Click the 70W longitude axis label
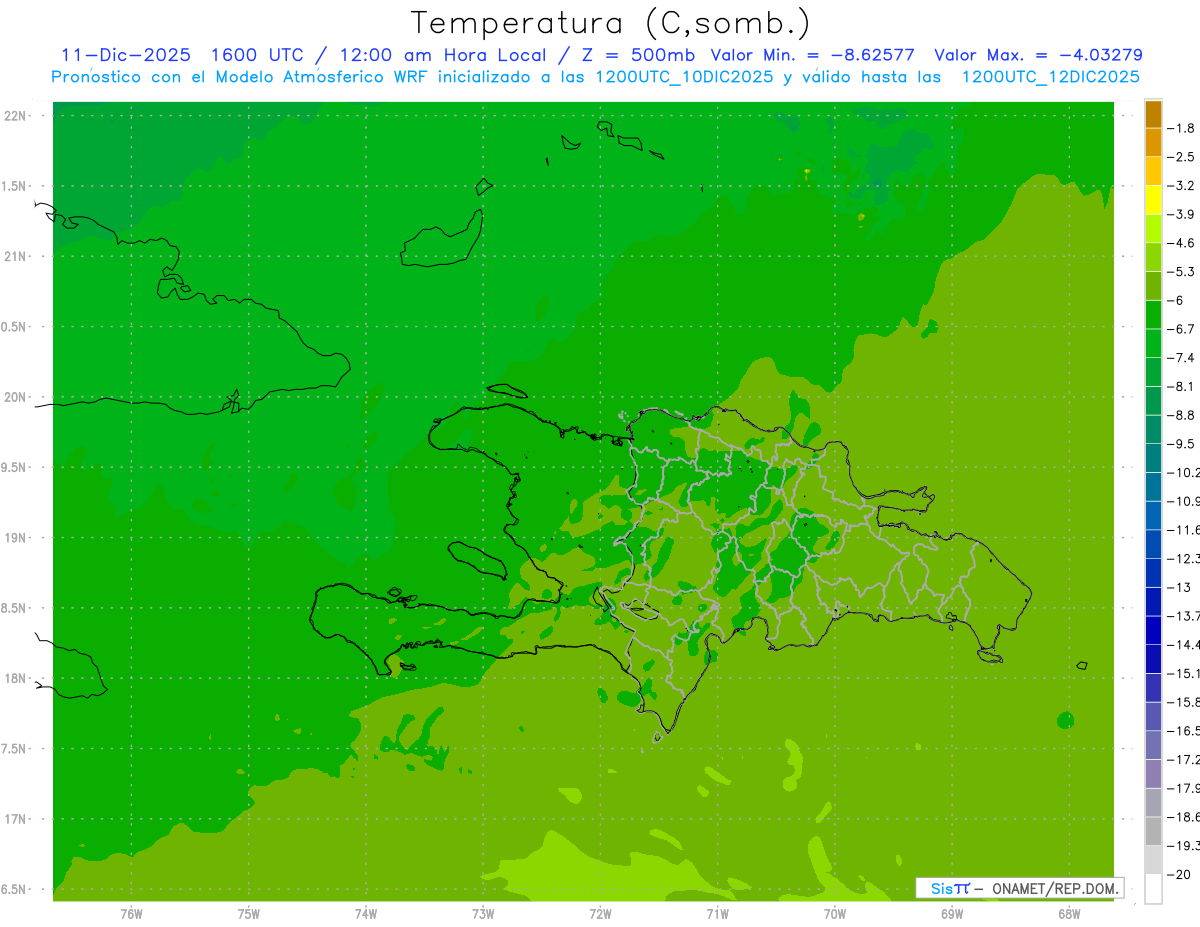1200x927 pixels. [835, 914]
